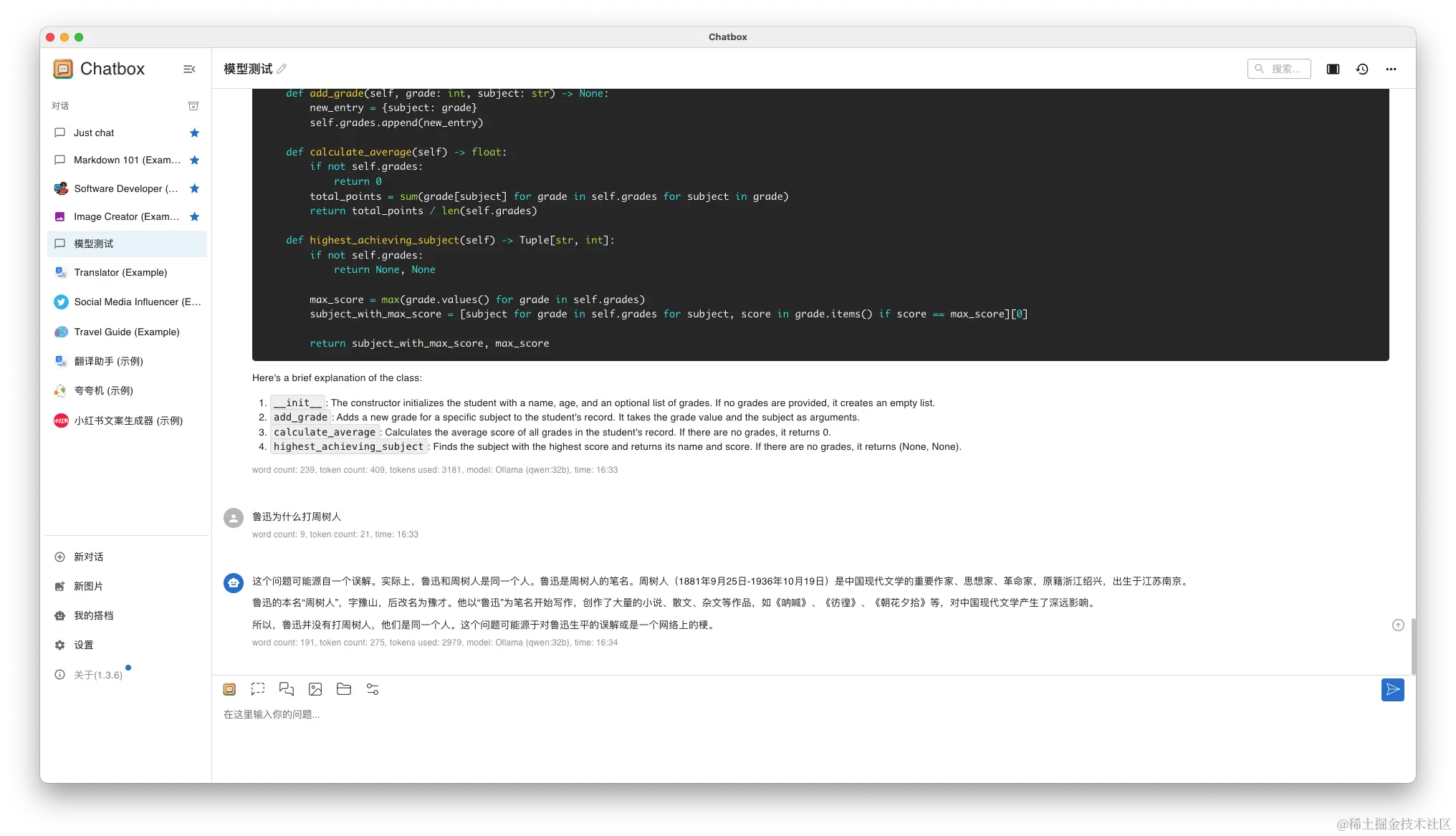Select the Travel Guide (Example) chat

pyautogui.click(x=126, y=332)
